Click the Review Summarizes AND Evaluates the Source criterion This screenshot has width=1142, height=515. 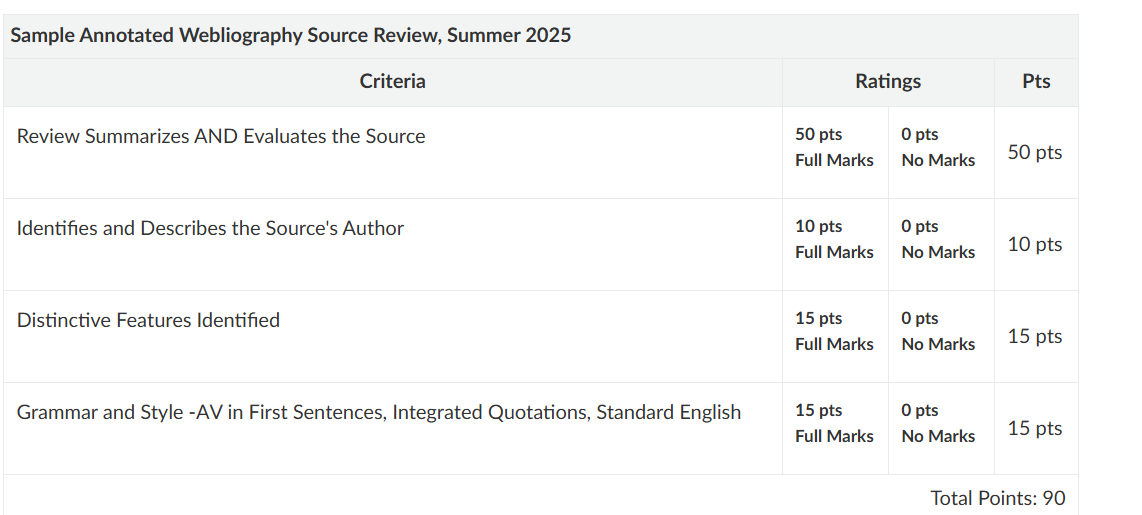click(221, 136)
